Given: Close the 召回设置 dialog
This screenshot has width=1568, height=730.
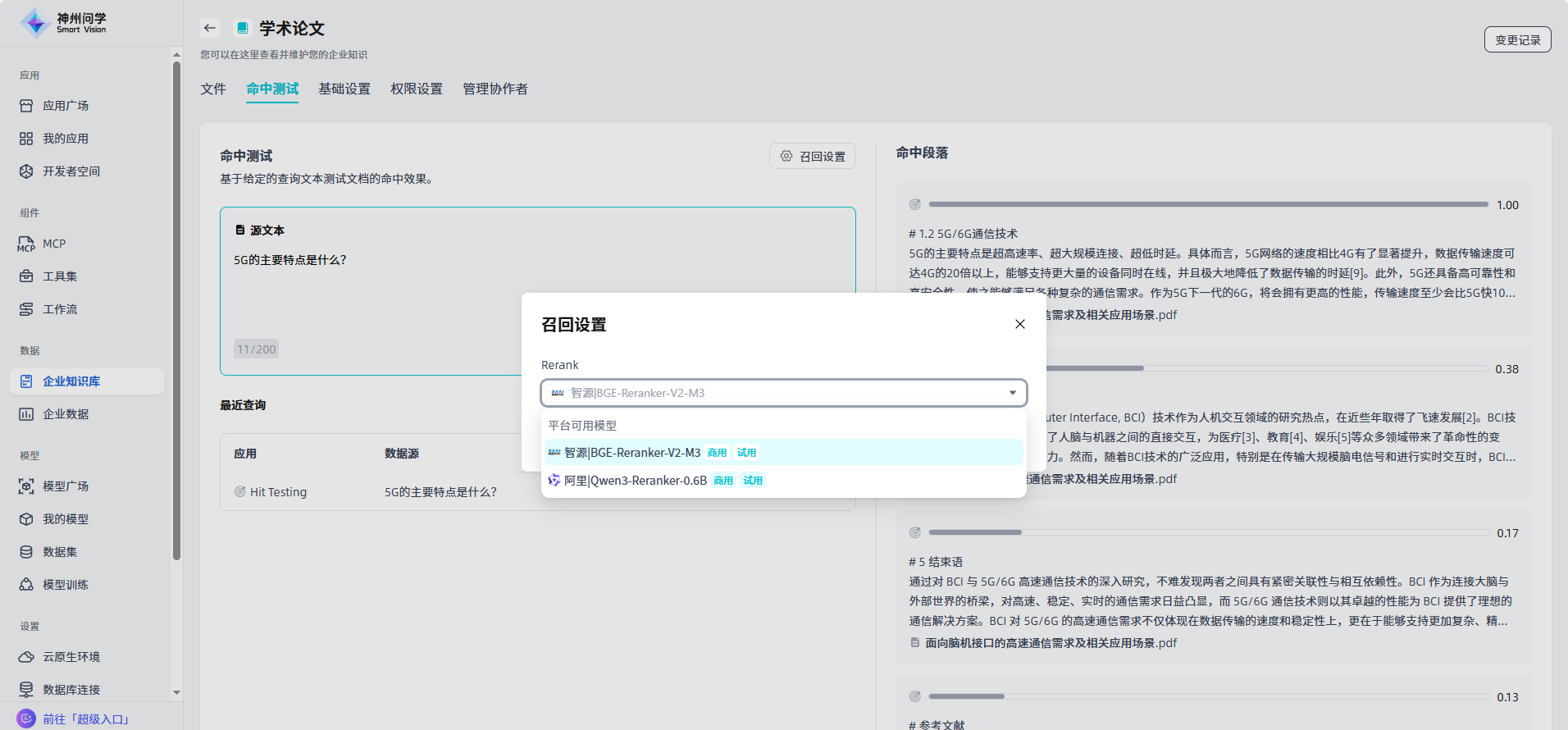Looking at the screenshot, I should (x=1019, y=324).
